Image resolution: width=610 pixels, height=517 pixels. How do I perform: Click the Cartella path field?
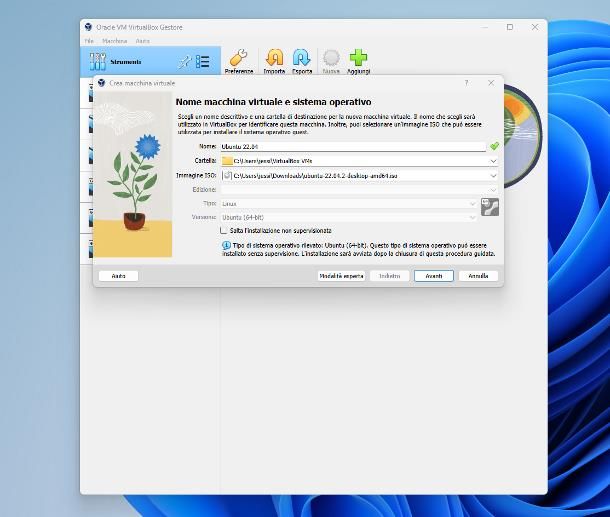pyautogui.click(x=360, y=161)
